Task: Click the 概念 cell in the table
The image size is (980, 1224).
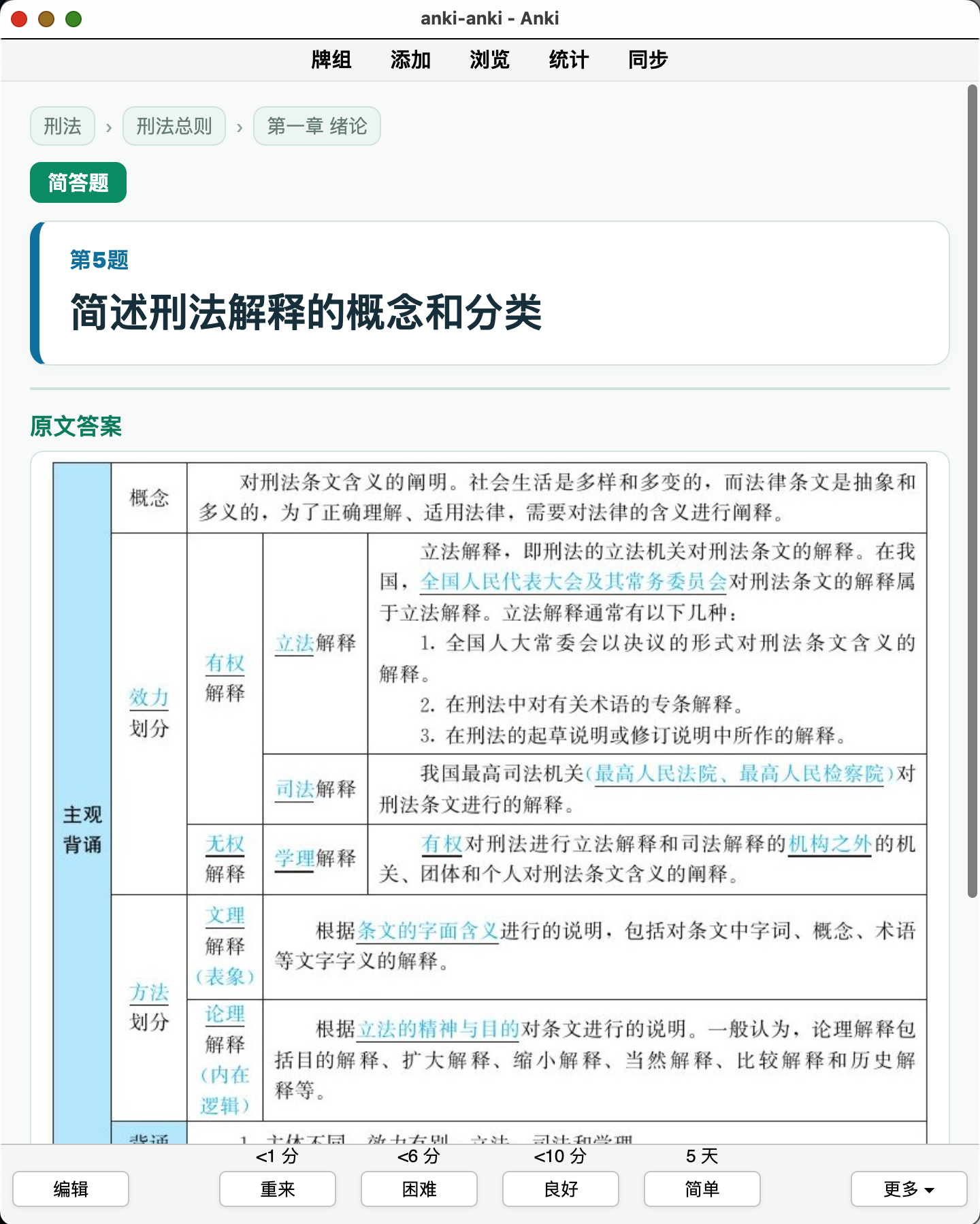Action: click(149, 498)
